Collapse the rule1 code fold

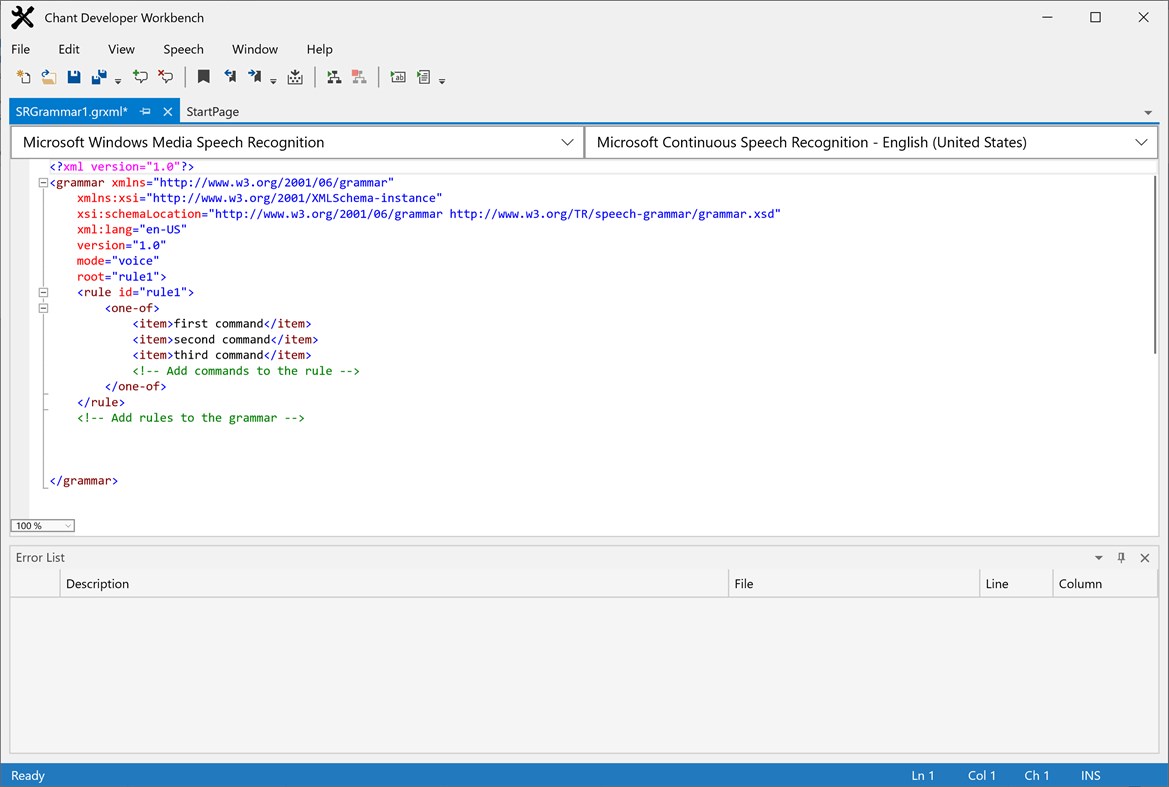pos(43,292)
